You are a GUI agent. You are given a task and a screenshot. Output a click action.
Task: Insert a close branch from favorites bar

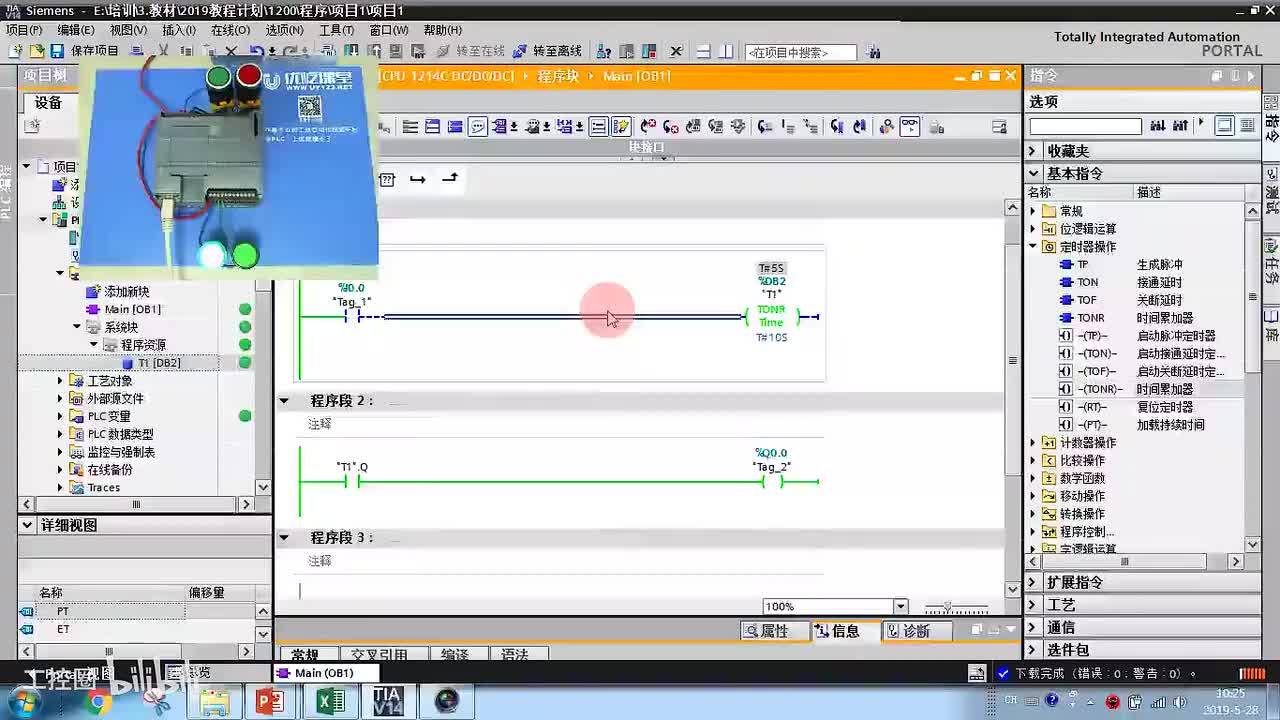(450, 179)
